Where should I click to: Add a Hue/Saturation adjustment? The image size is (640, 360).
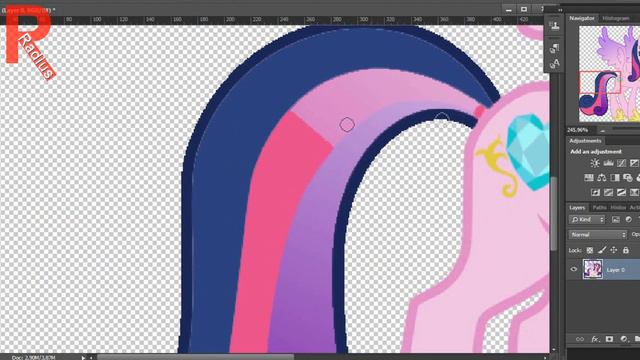589,178
